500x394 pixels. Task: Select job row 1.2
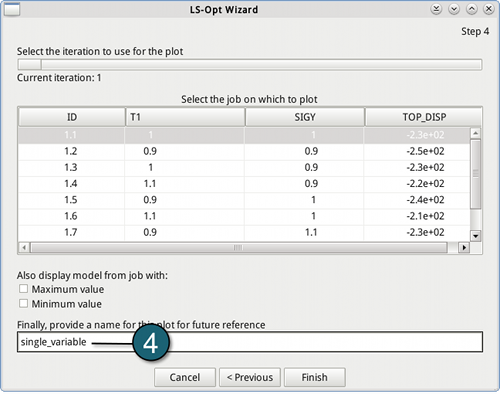(244, 151)
